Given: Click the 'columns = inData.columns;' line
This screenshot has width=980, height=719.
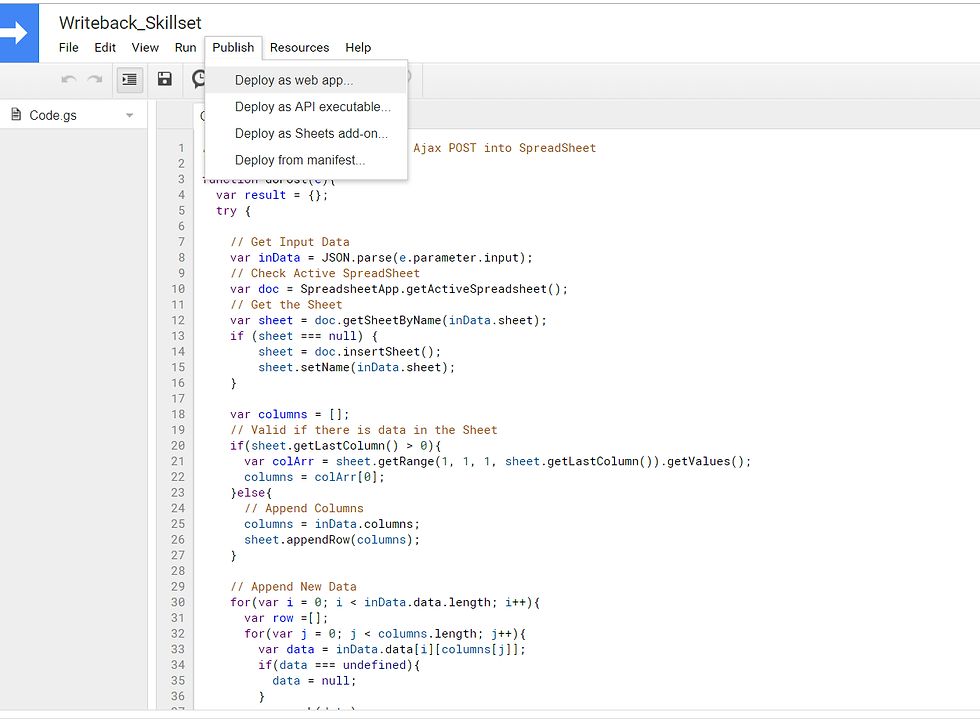Looking at the screenshot, I should point(332,524).
